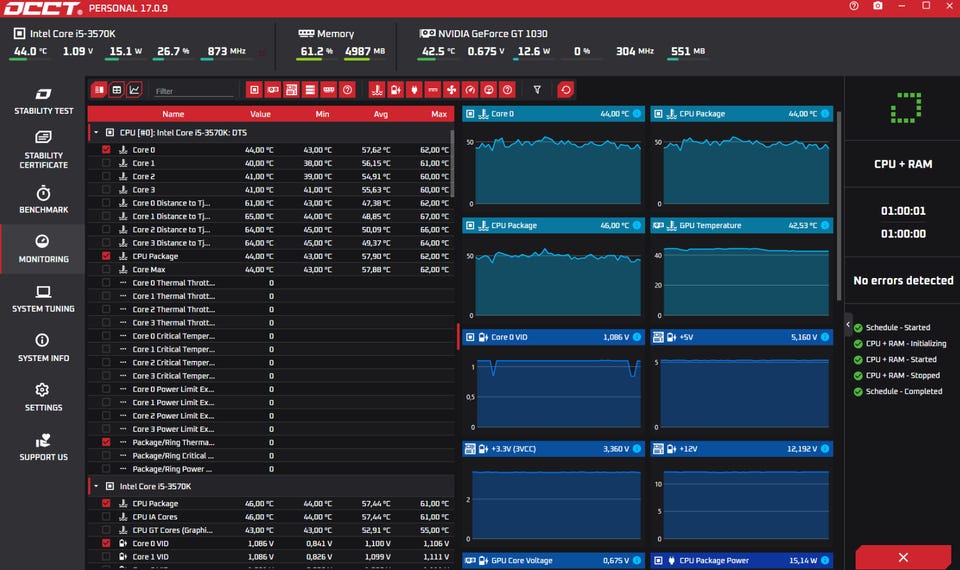Viewport: 960px width, 570px height.
Task: Toggle the unknown-device filter question mark icon
Action: (x=347, y=90)
